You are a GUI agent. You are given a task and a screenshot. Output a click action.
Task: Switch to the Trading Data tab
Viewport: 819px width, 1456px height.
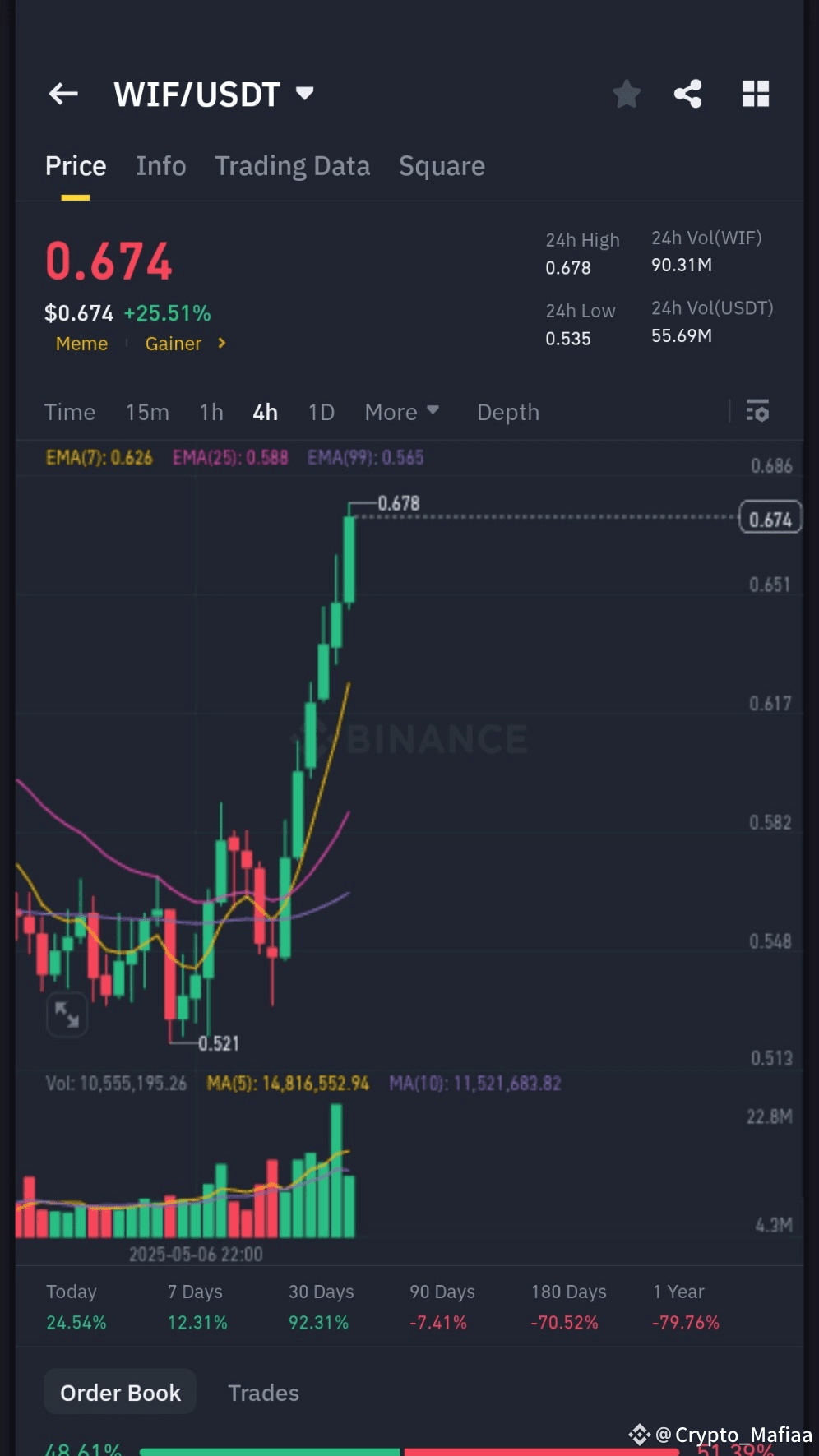pos(293,166)
